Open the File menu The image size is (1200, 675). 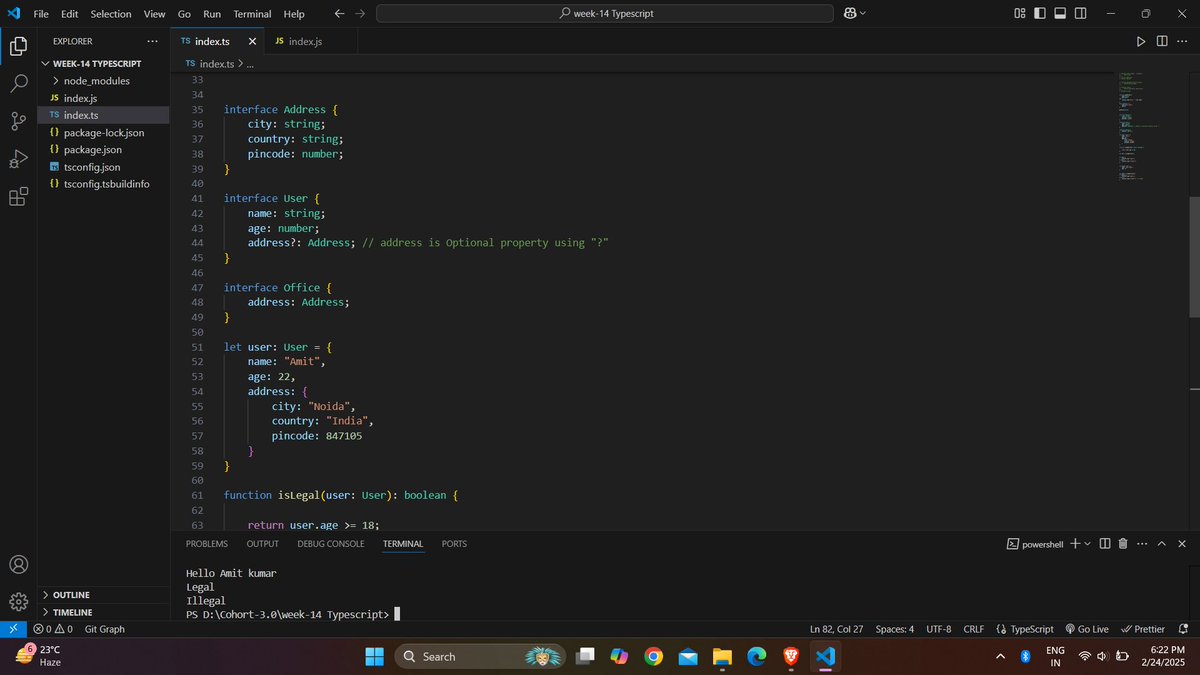click(x=41, y=14)
